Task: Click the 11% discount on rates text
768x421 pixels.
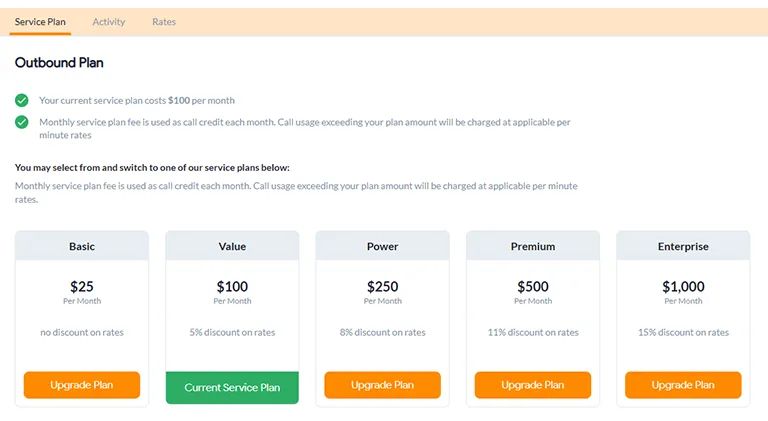Action: [x=533, y=332]
